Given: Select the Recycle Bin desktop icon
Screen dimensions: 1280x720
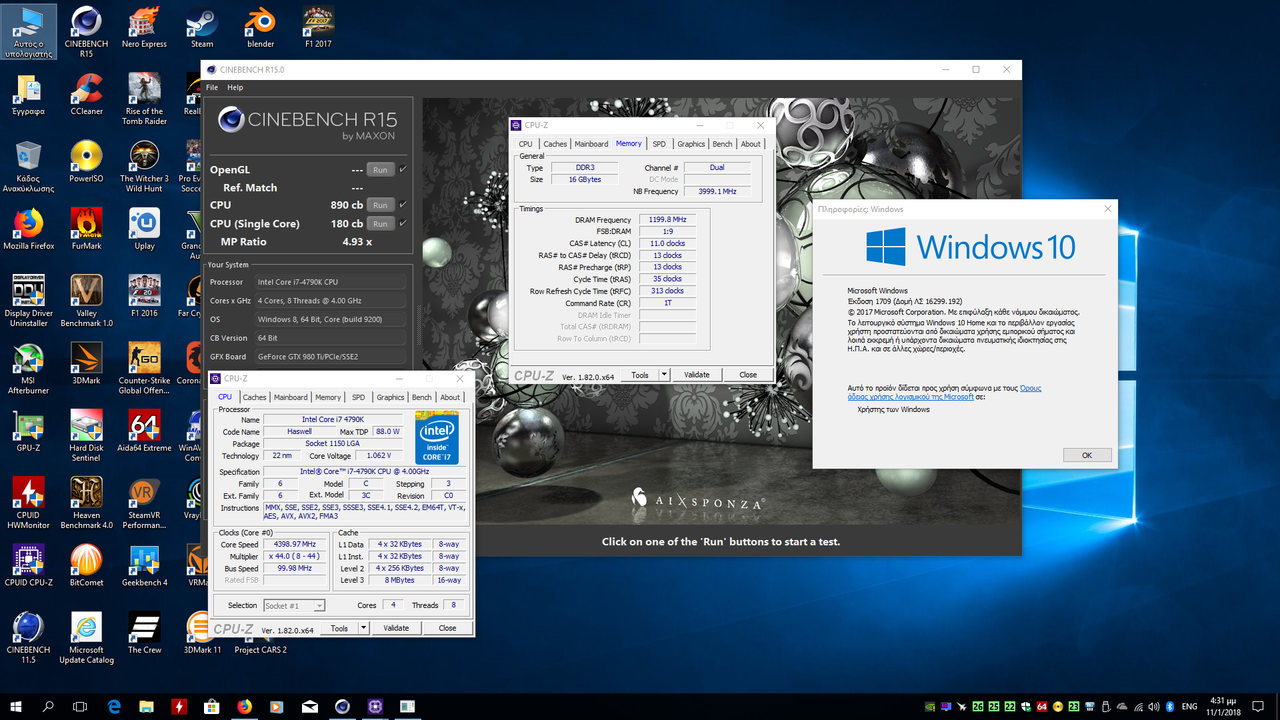Looking at the screenshot, I should 29,167.
